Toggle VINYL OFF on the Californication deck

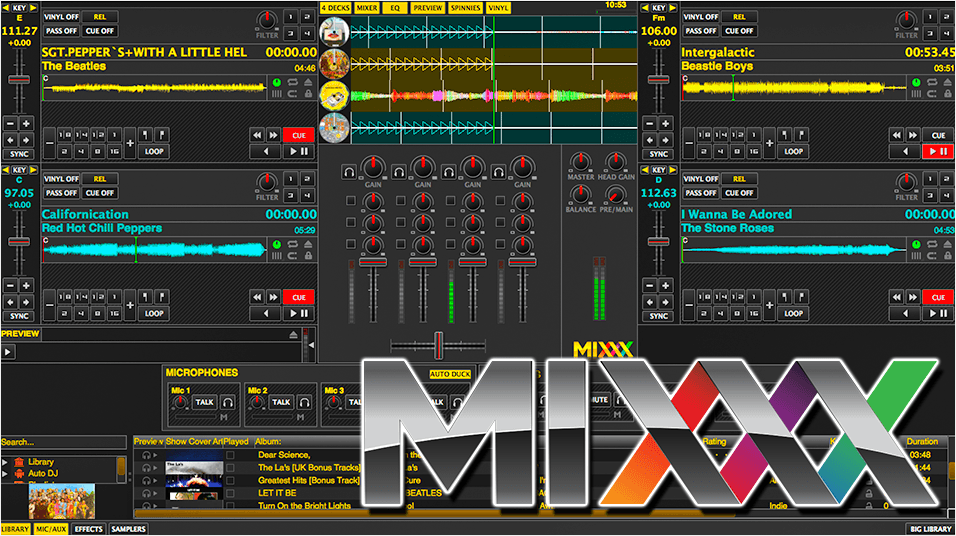[62, 179]
